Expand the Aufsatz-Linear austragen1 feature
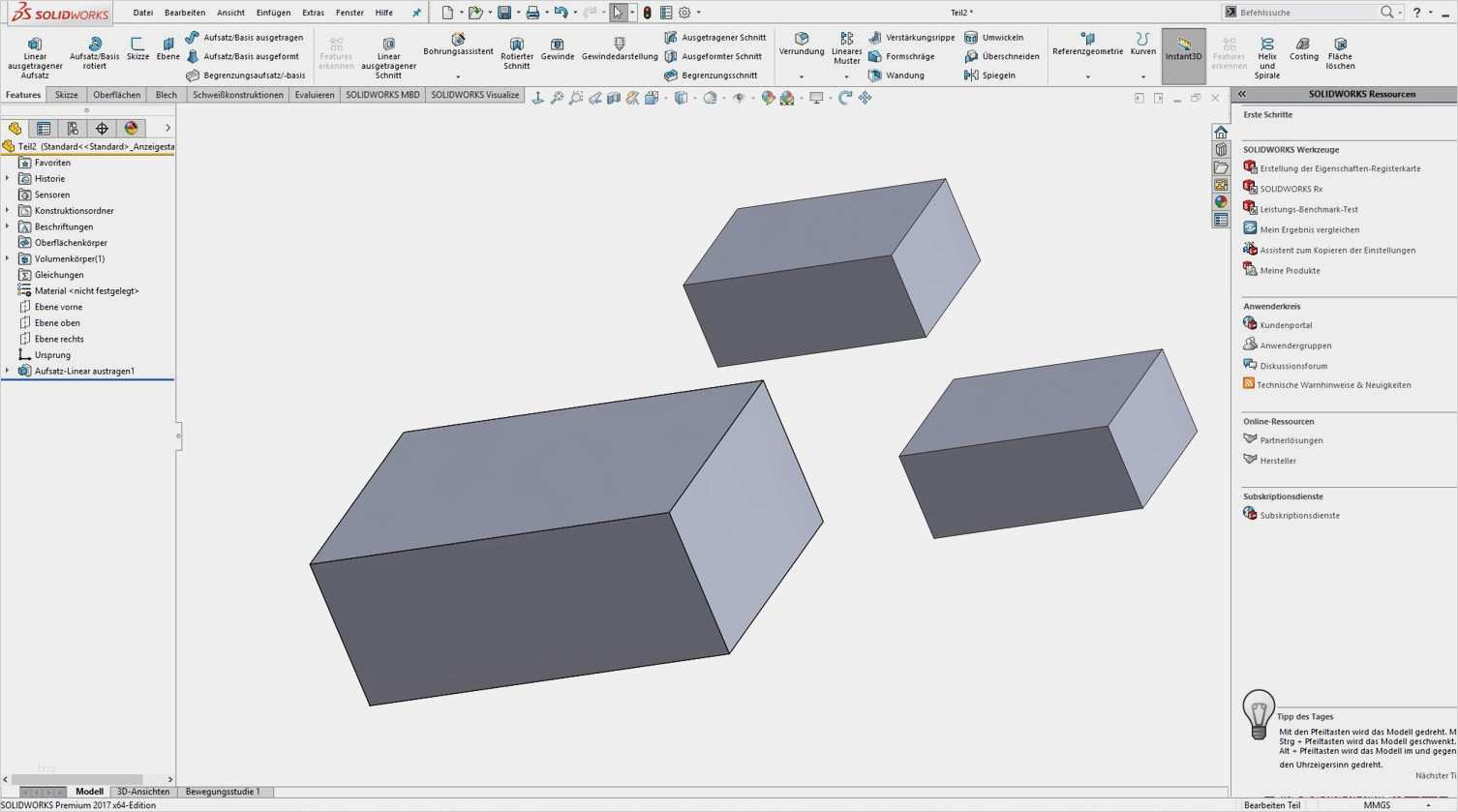1458x812 pixels. (x=8, y=371)
